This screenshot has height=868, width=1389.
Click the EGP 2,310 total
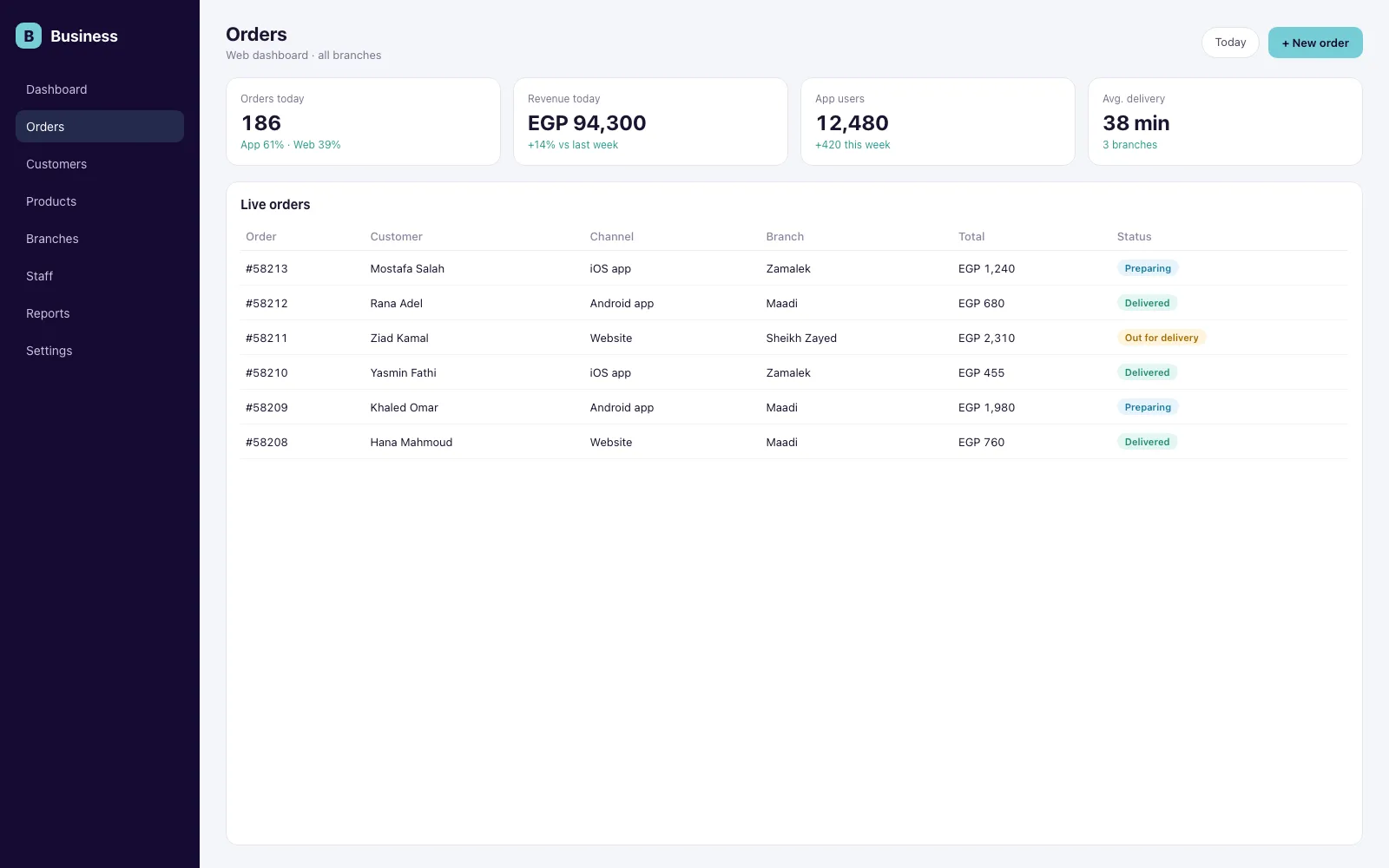click(986, 339)
